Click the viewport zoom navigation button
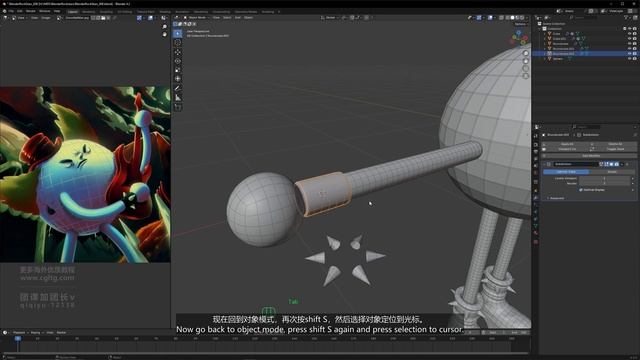The width and height of the screenshot is (640, 360). point(526,53)
